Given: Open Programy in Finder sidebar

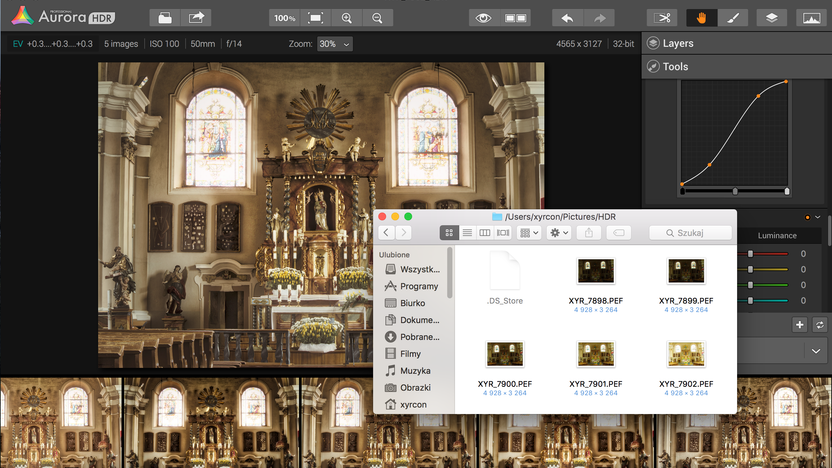Looking at the screenshot, I should coord(412,286).
